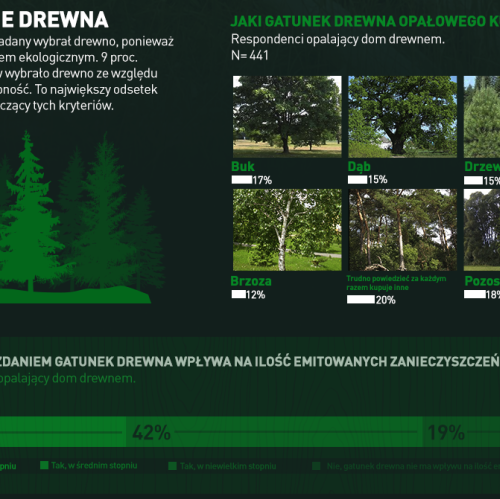Click the 20% white bar indicator
Viewport: 500px width, 499px height.
tap(361, 299)
